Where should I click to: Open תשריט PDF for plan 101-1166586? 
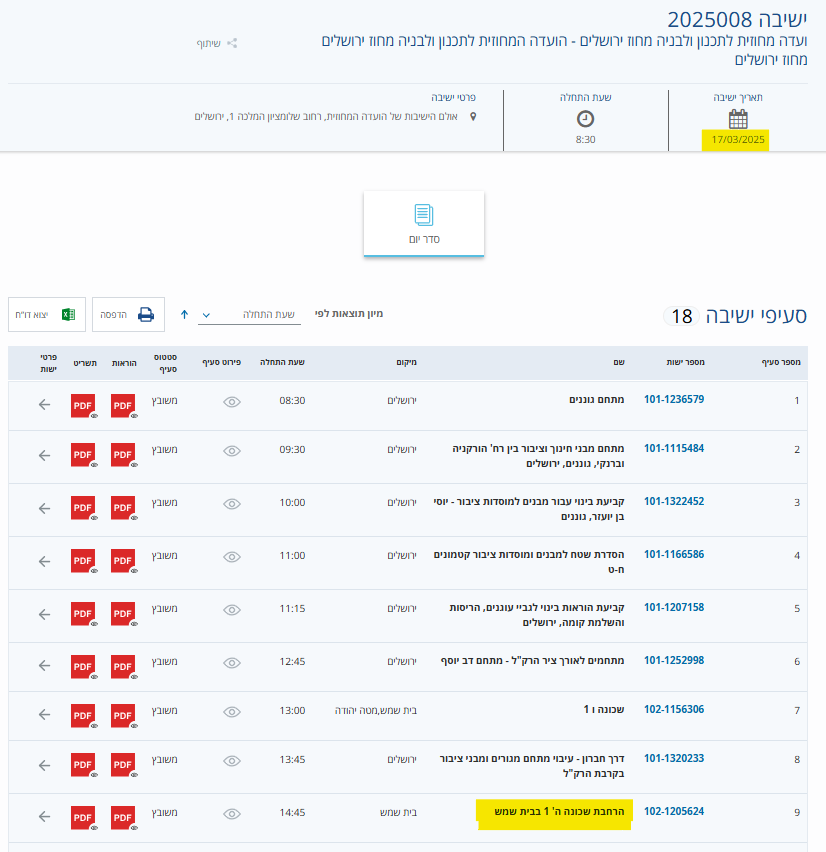tap(83, 561)
